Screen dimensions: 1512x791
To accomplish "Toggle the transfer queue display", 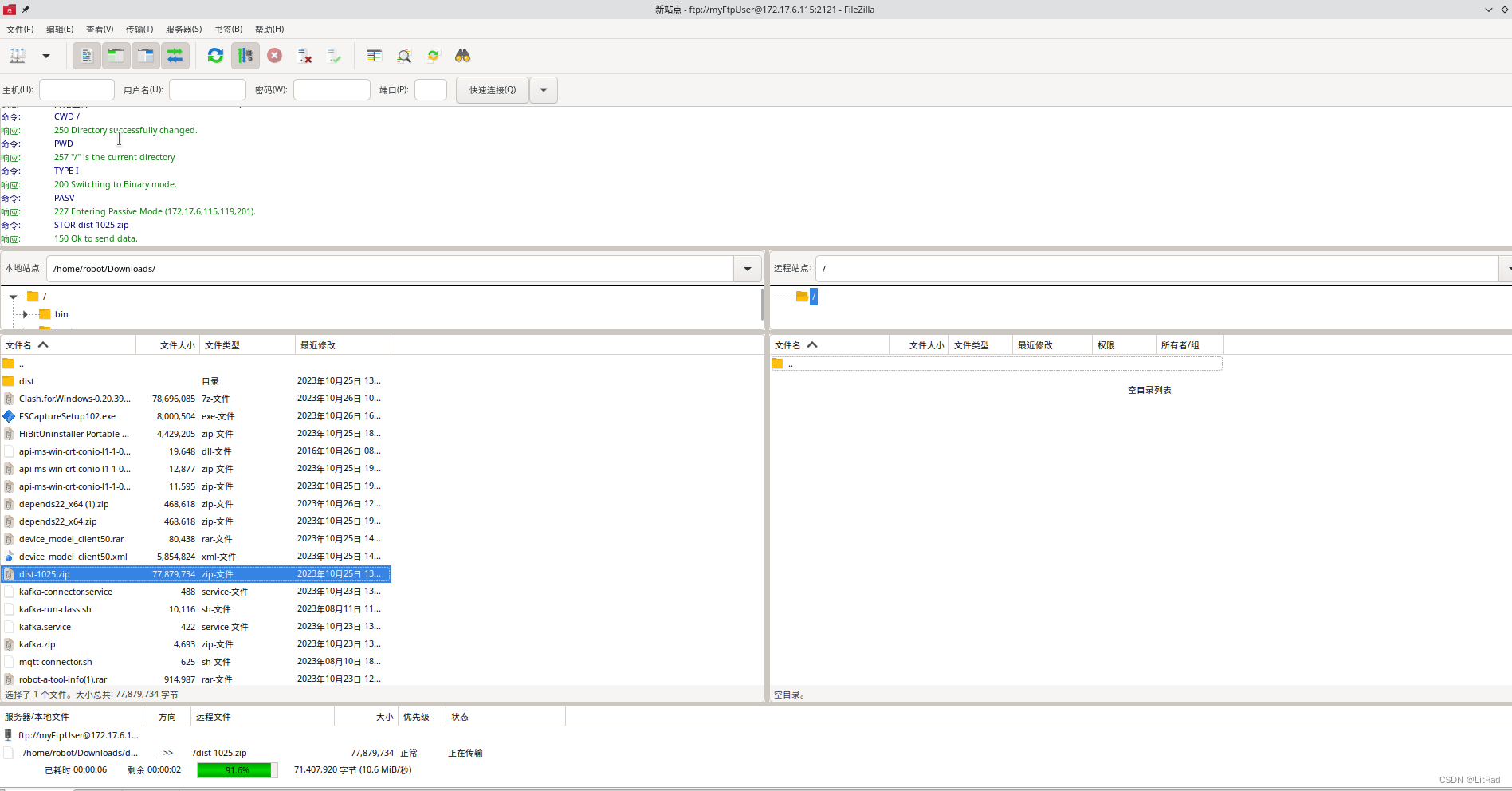I will coord(175,56).
